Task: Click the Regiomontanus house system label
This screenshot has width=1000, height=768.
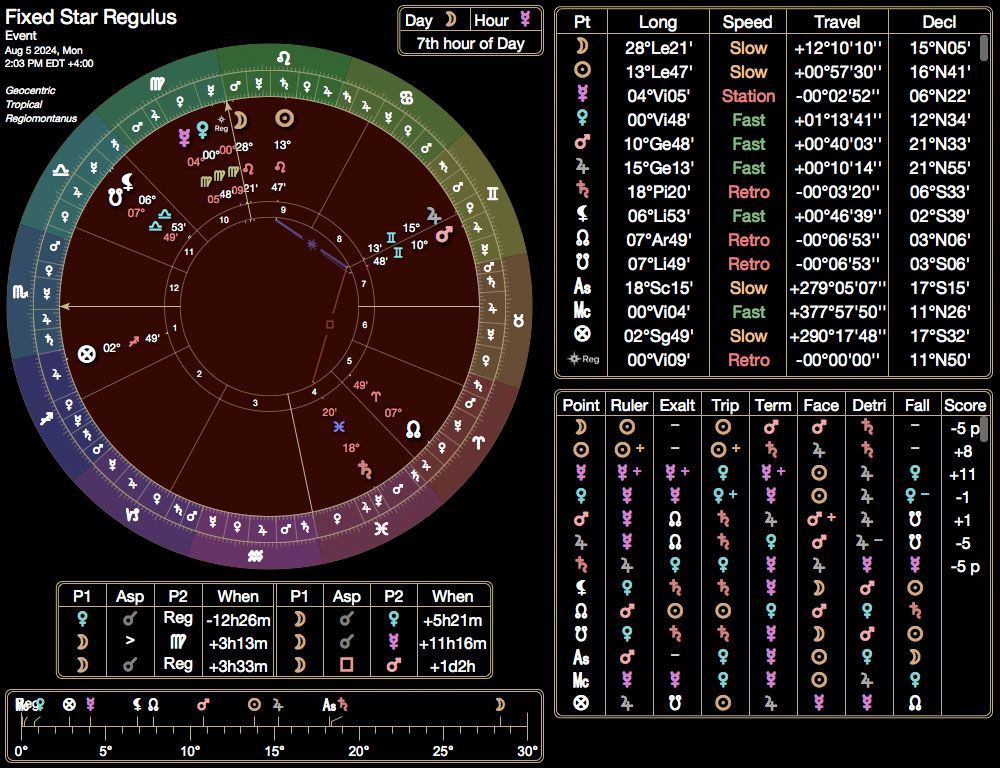Action: (x=41, y=119)
